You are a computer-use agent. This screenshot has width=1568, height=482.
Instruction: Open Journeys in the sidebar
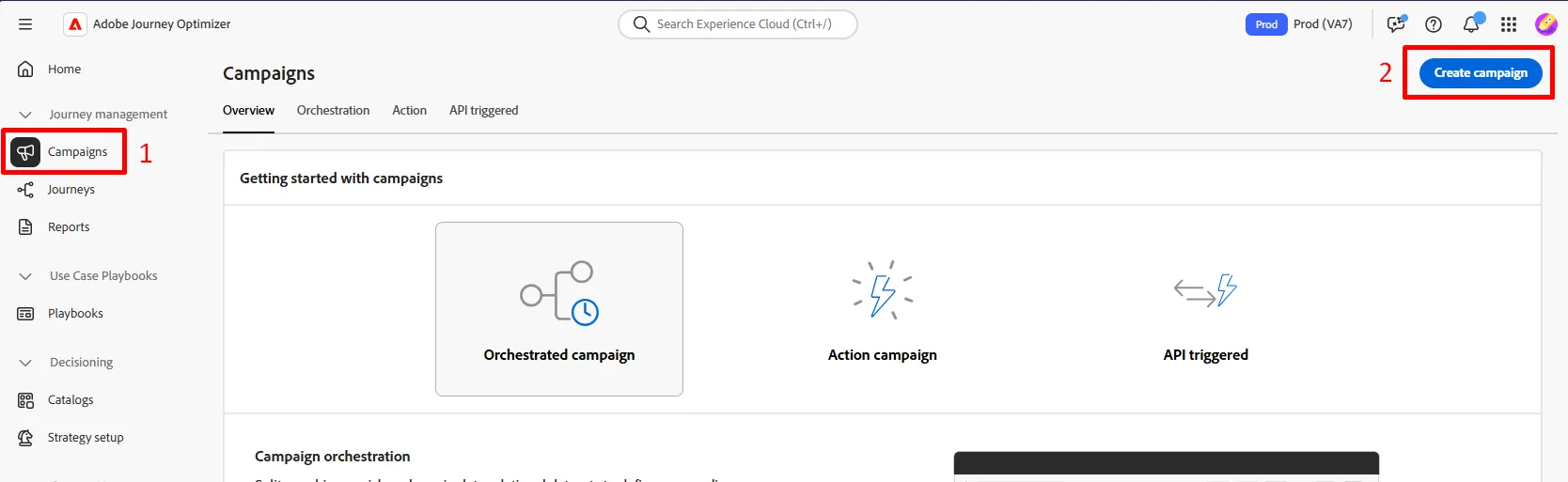pyautogui.click(x=71, y=190)
